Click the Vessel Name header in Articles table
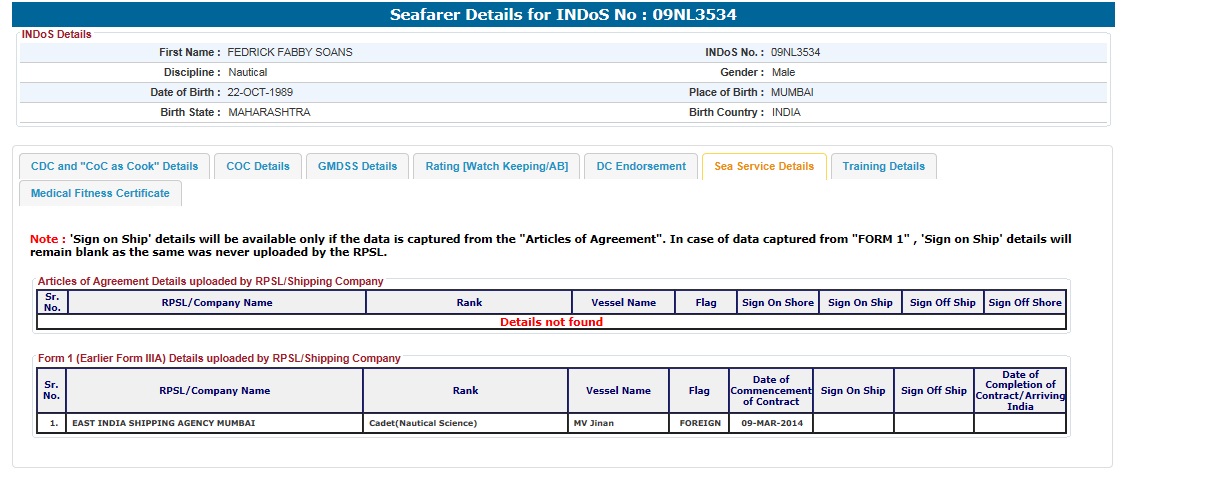Image resolution: width=1227 pixels, height=490 pixels. coord(623,303)
